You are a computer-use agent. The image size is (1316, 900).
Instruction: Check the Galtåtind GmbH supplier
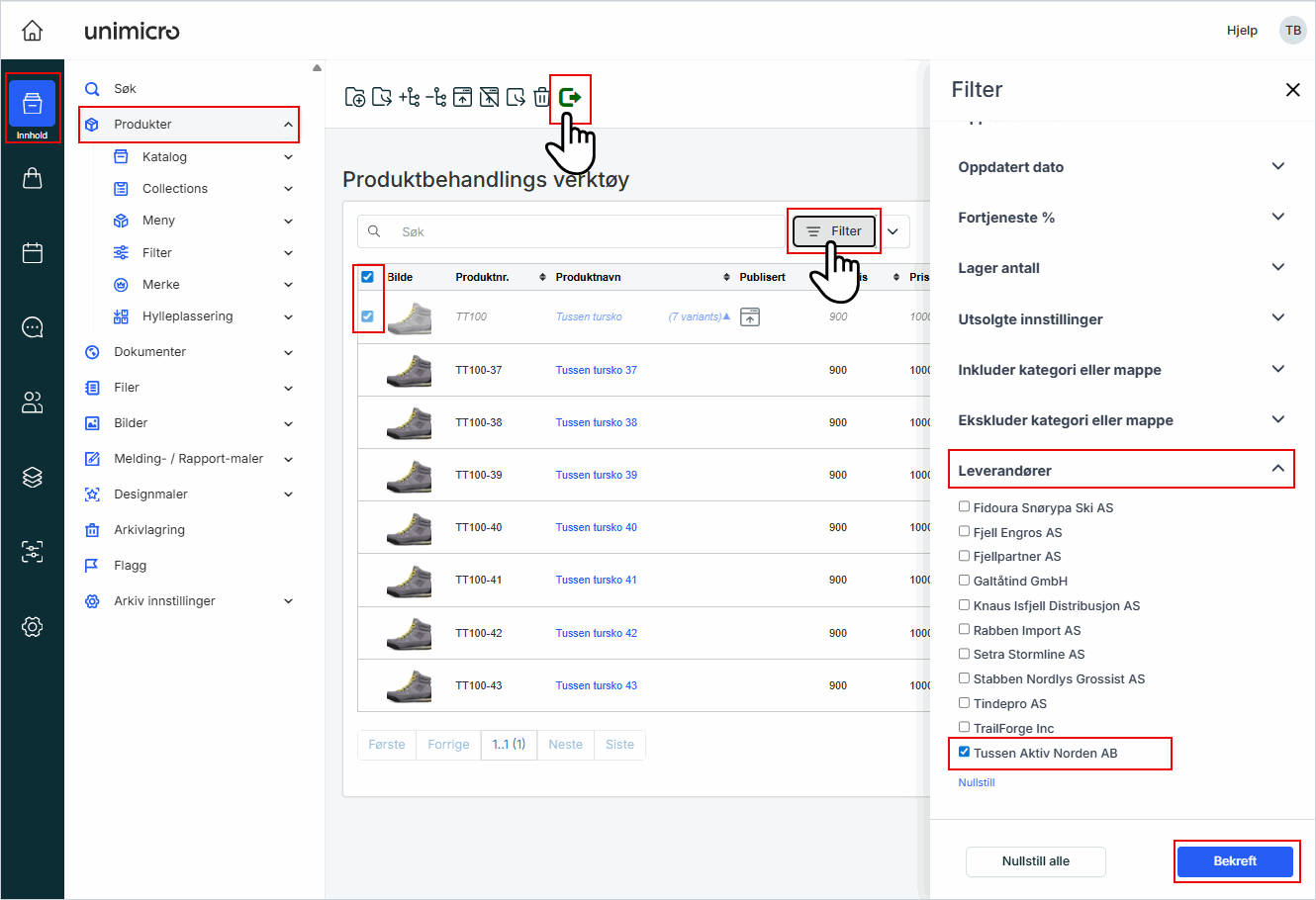tap(964, 580)
